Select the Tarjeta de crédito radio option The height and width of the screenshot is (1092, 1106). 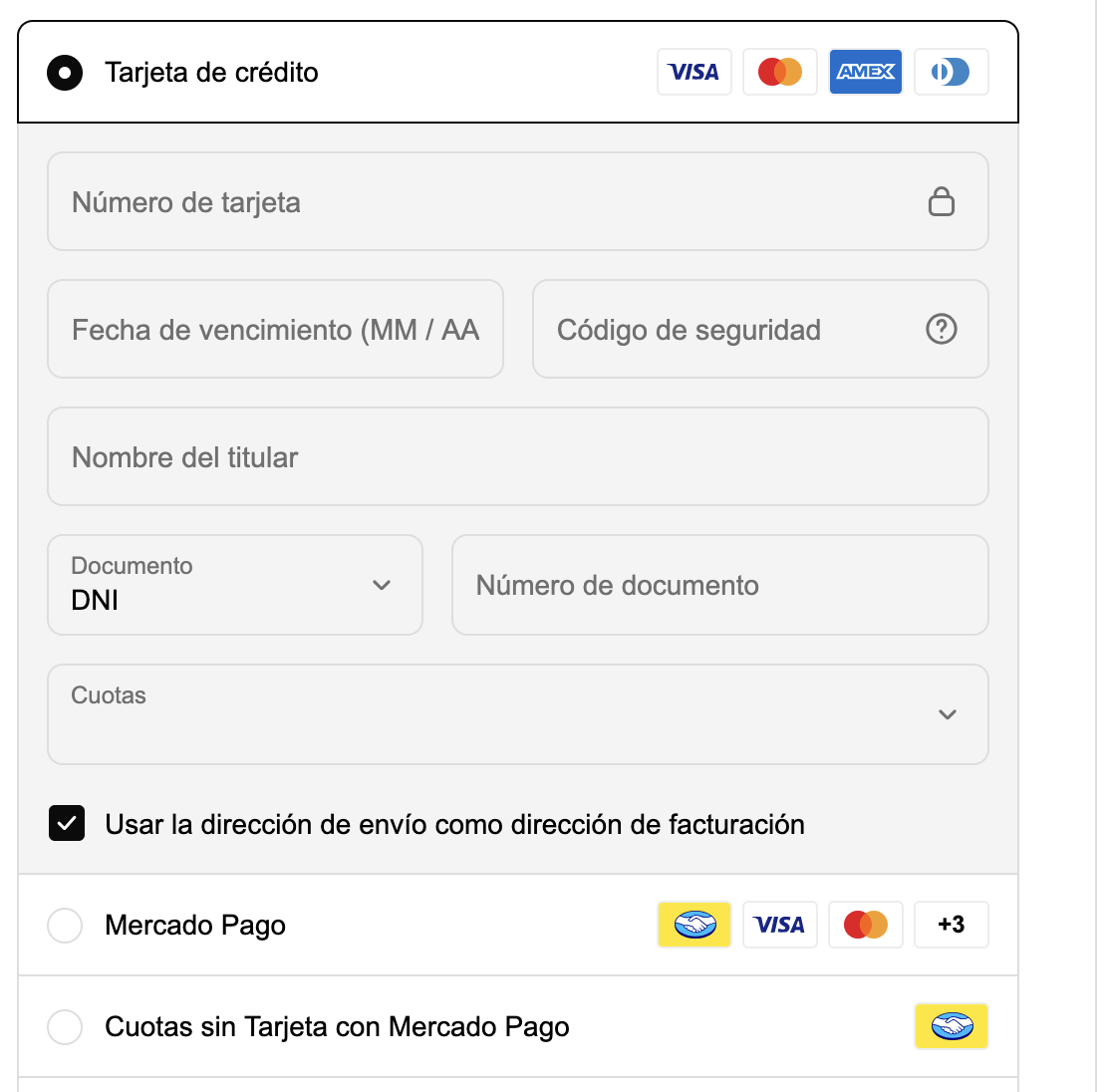(x=66, y=73)
